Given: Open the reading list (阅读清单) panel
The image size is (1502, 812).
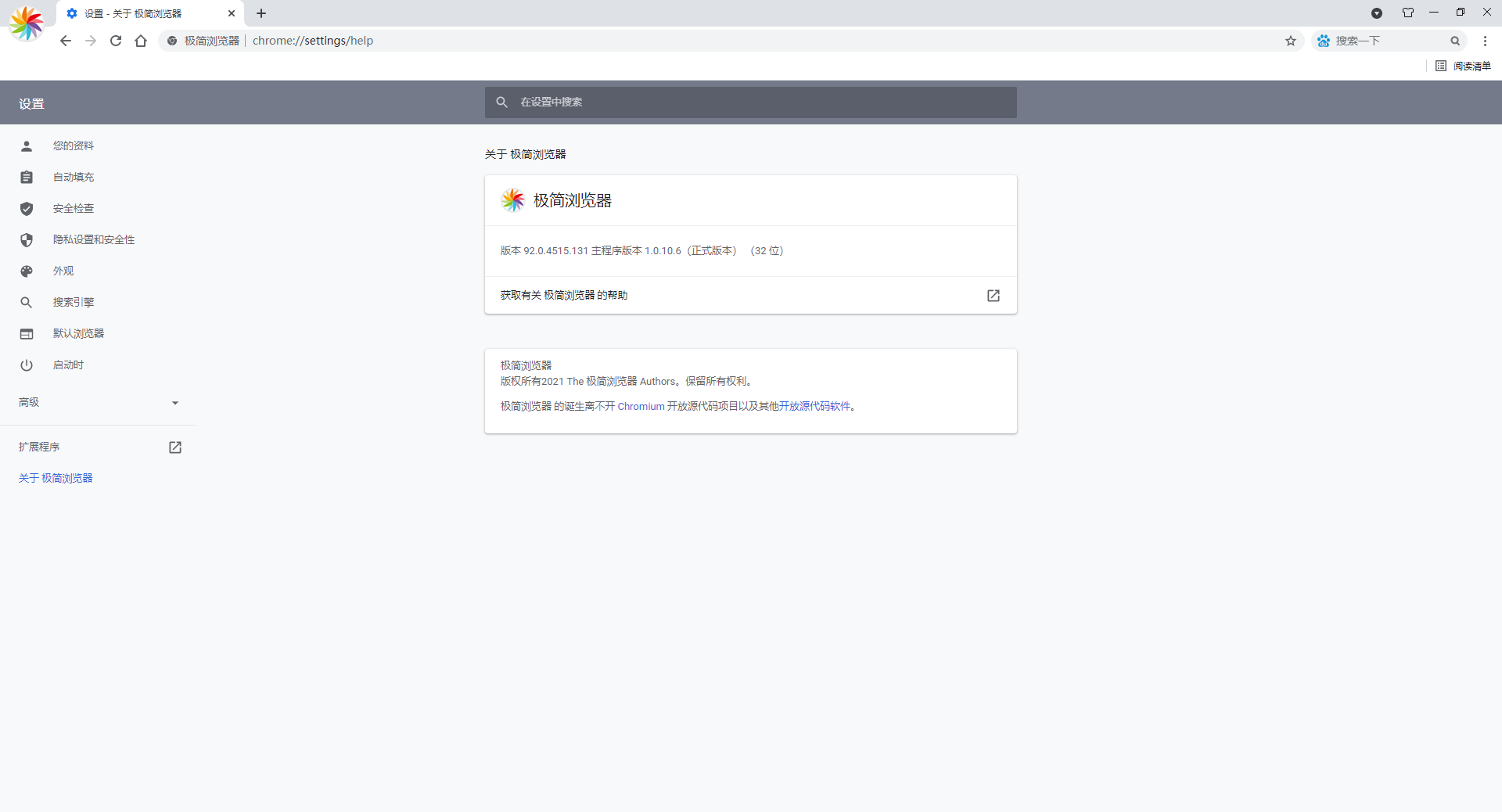Looking at the screenshot, I should click(1462, 66).
